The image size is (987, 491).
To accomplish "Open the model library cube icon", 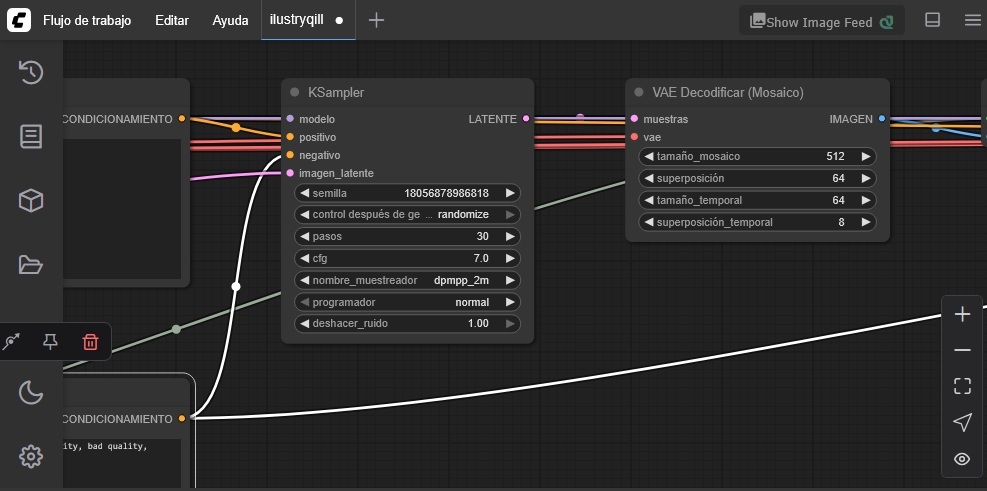I will coord(31,201).
